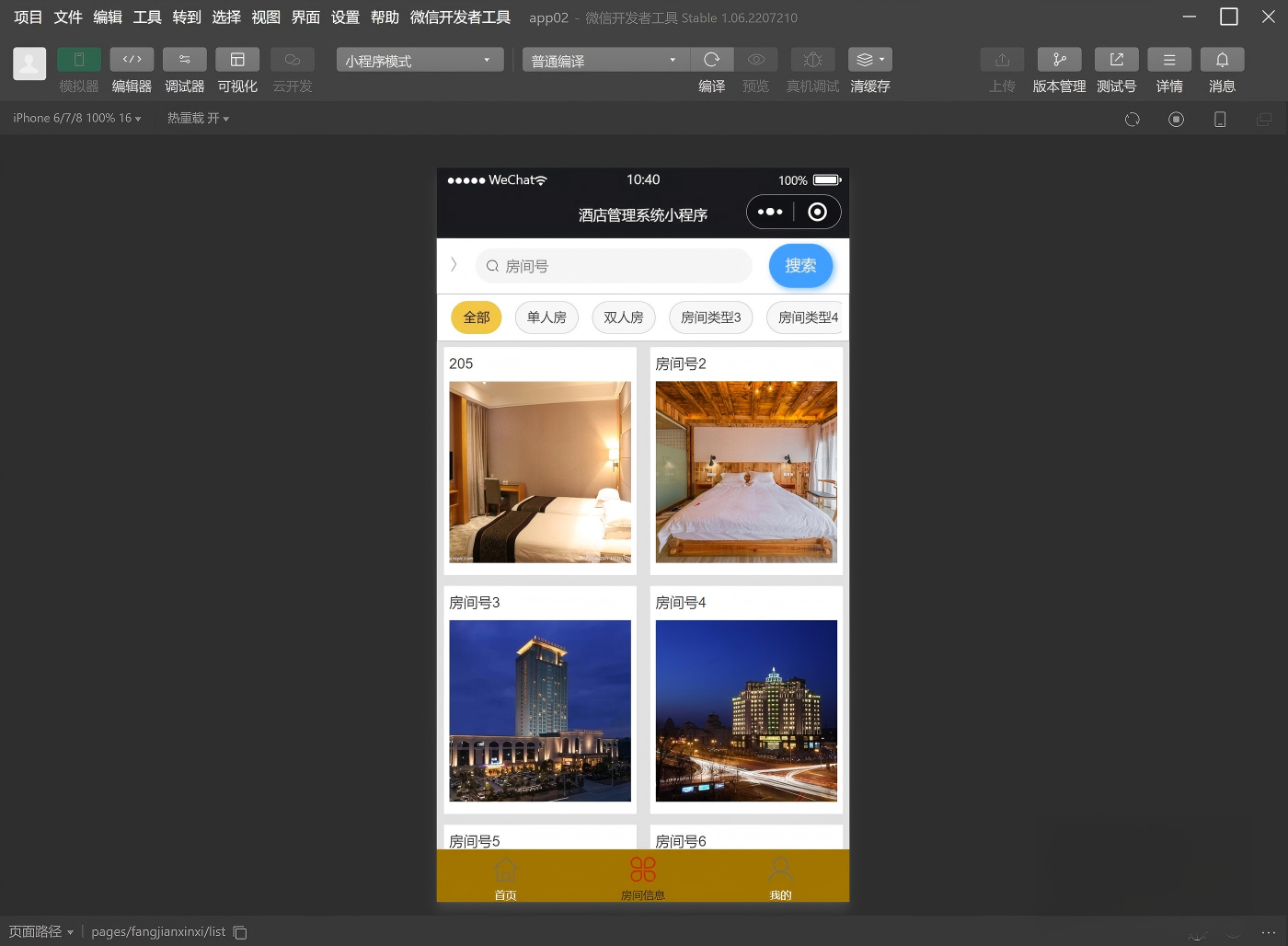
Task: Open version management branch icon
Action: pyautogui.click(x=1060, y=60)
